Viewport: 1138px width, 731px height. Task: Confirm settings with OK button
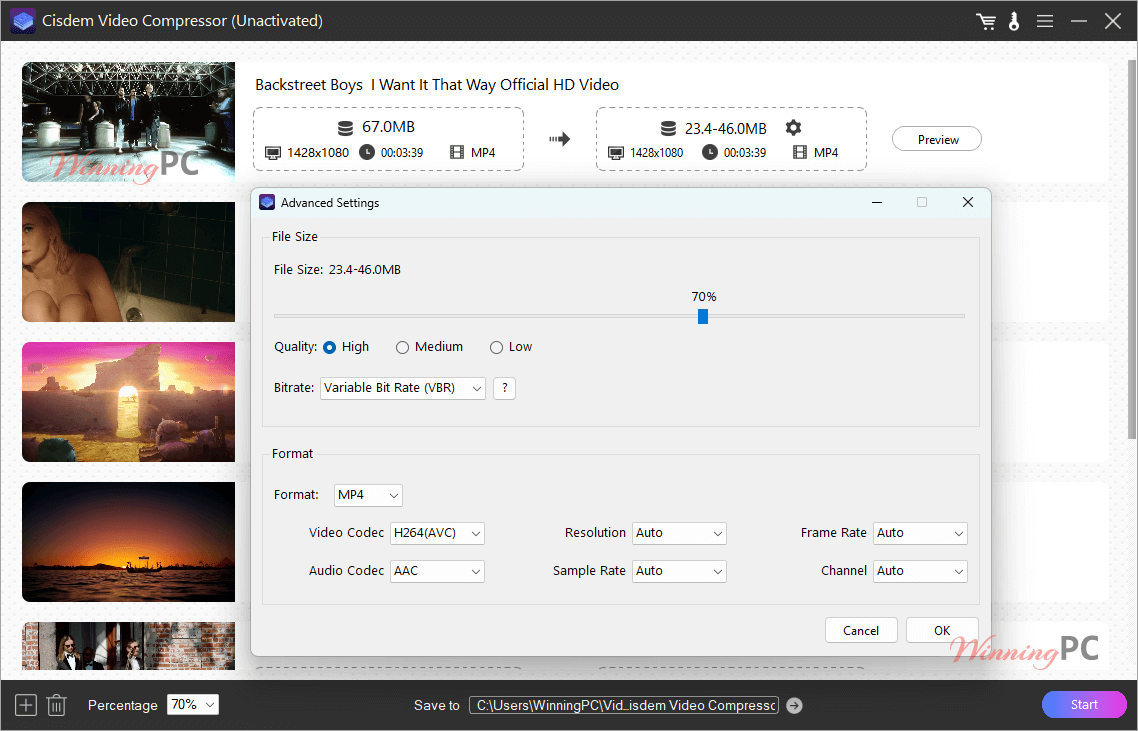pos(942,630)
